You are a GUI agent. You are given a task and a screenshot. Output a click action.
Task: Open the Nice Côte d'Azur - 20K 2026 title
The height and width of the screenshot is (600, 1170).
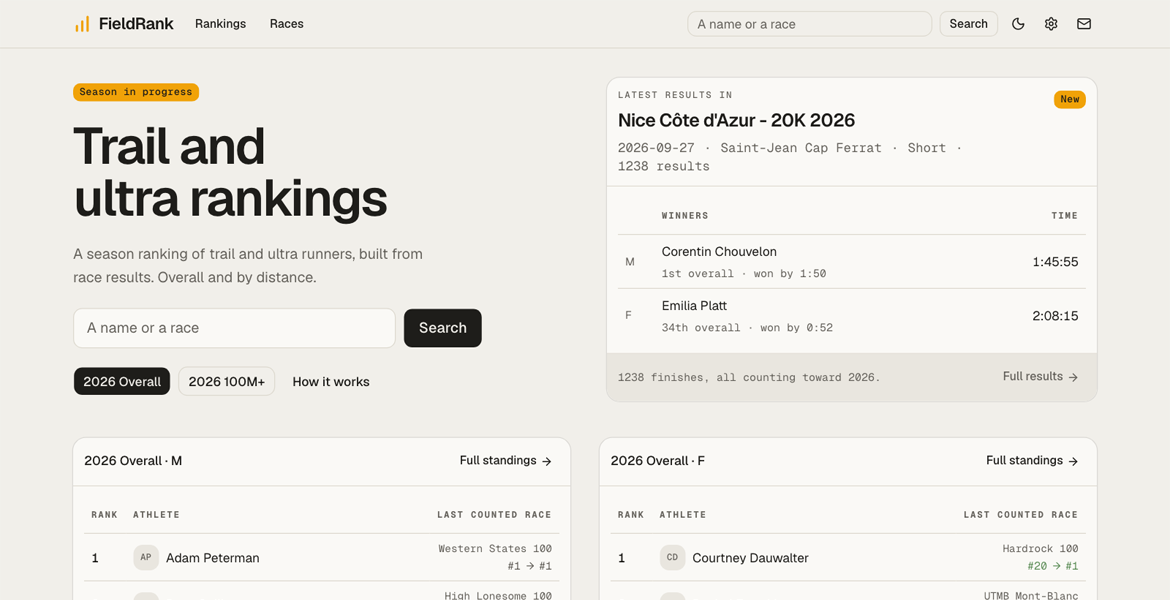pyautogui.click(x=736, y=120)
